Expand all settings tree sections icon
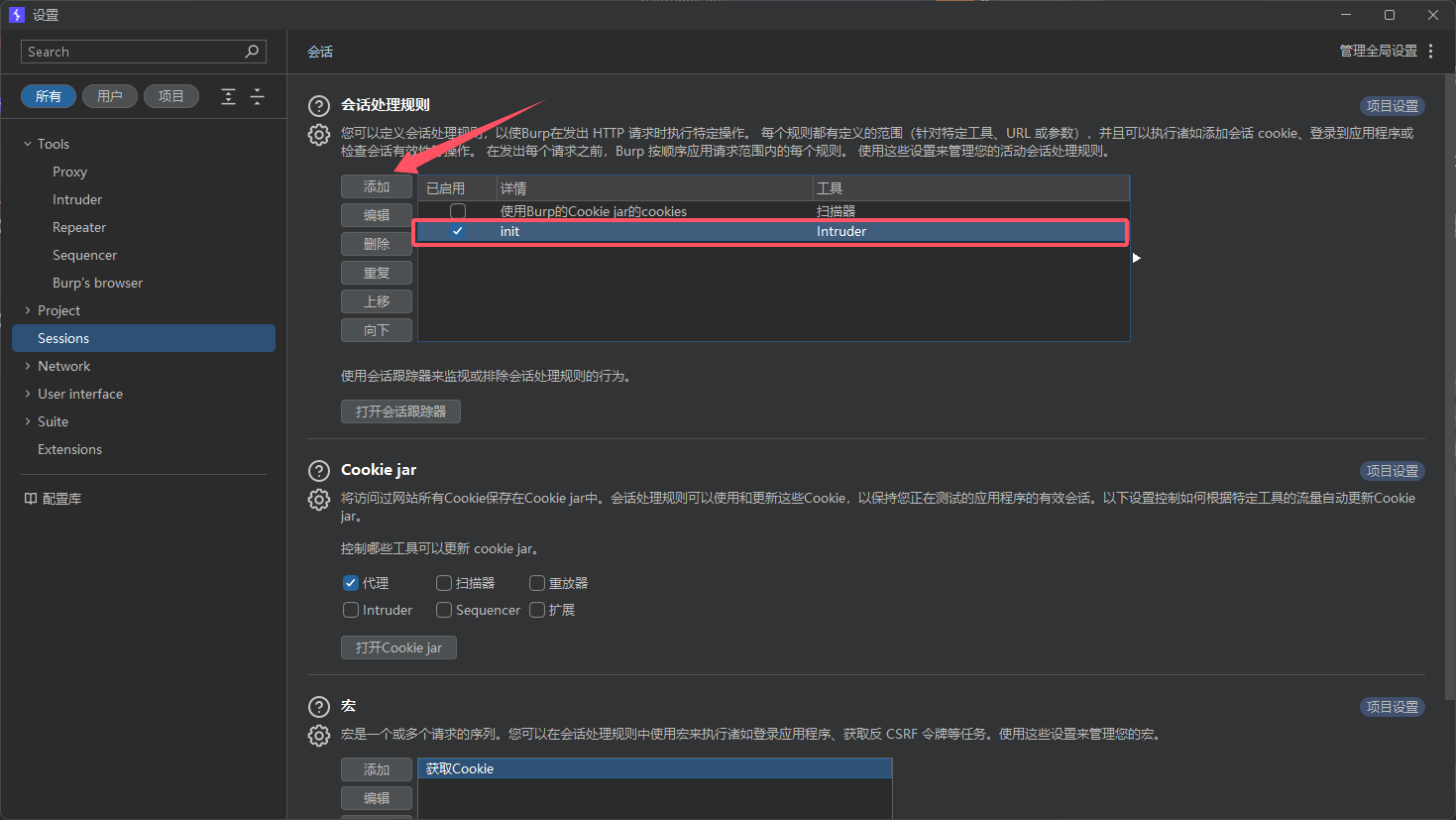Viewport: 1456px width, 820px height. [x=228, y=96]
